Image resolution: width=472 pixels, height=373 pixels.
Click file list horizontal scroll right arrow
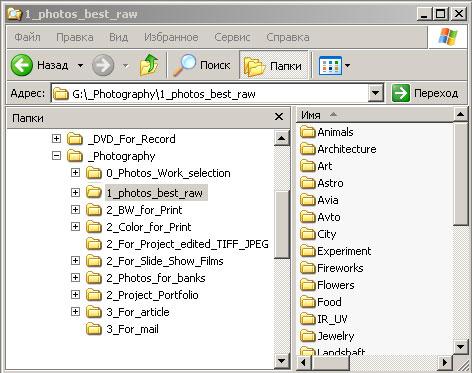click(445, 362)
